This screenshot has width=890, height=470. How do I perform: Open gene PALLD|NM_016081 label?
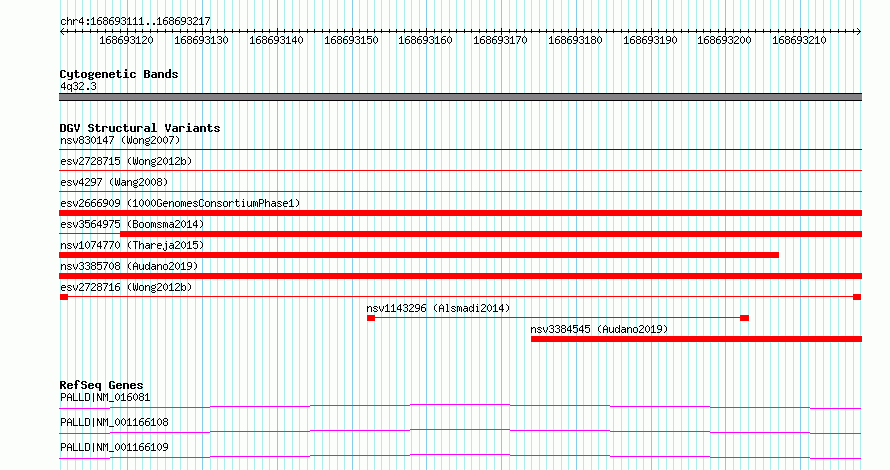coord(105,397)
